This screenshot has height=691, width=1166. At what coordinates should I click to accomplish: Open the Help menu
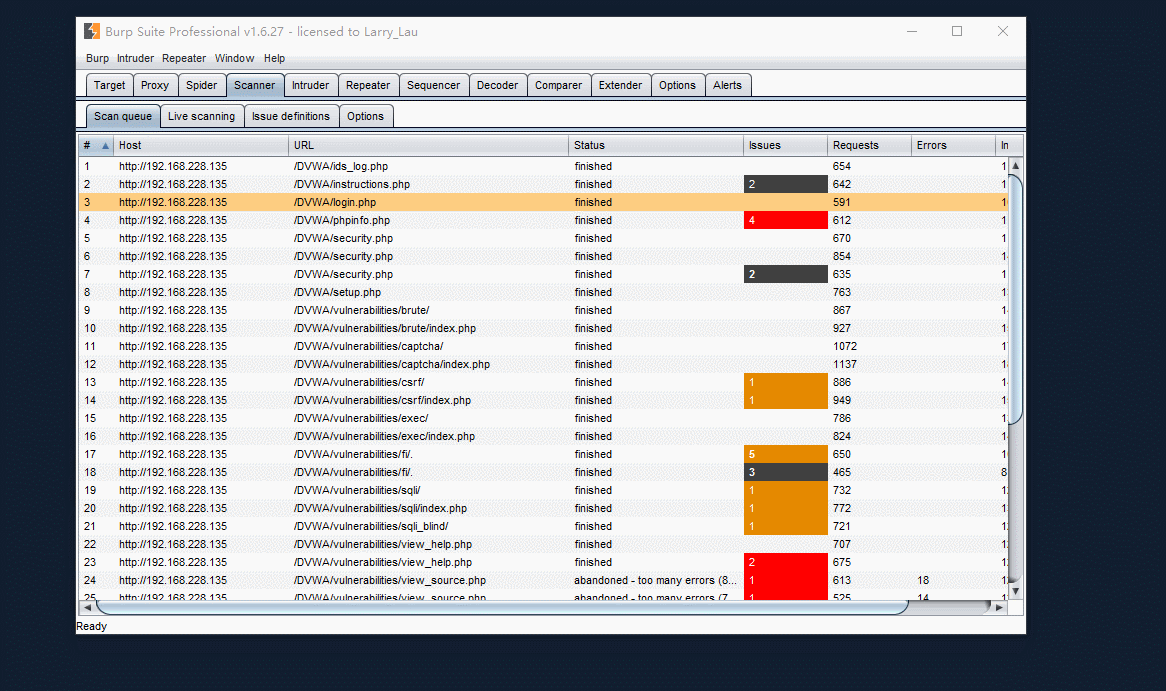click(x=274, y=58)
